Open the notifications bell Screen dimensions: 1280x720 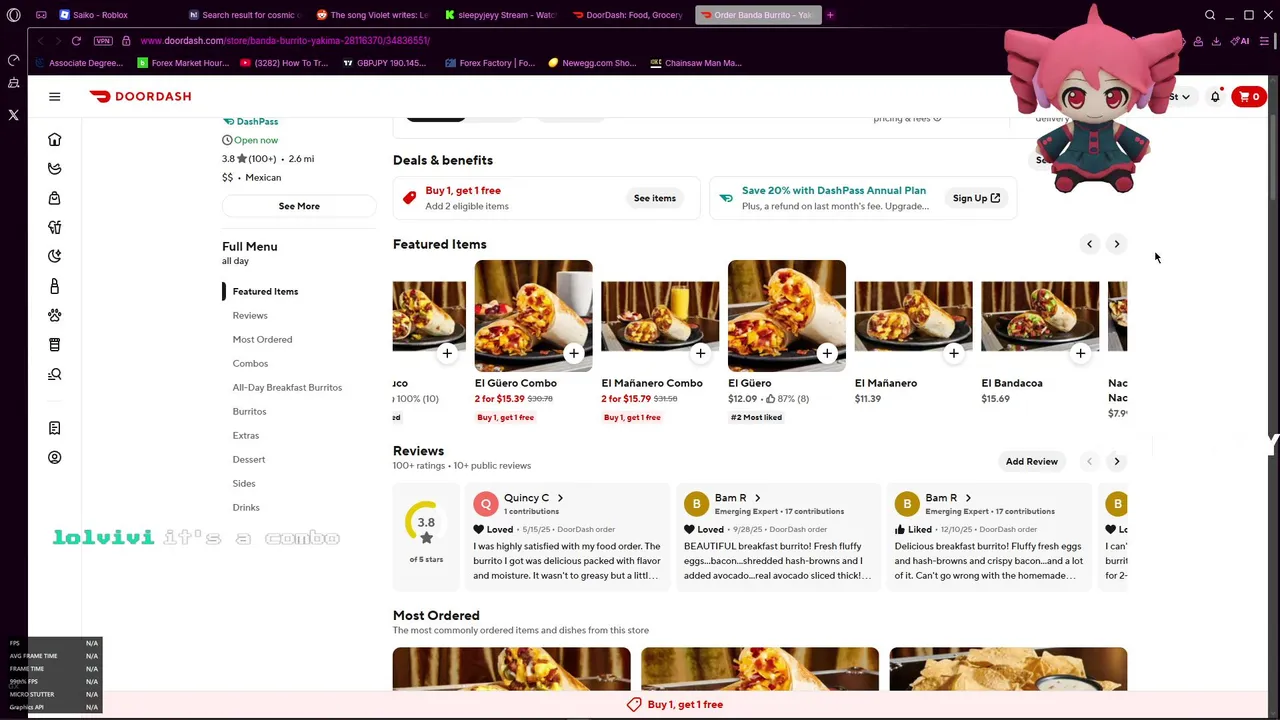[x=1215, y=97]
